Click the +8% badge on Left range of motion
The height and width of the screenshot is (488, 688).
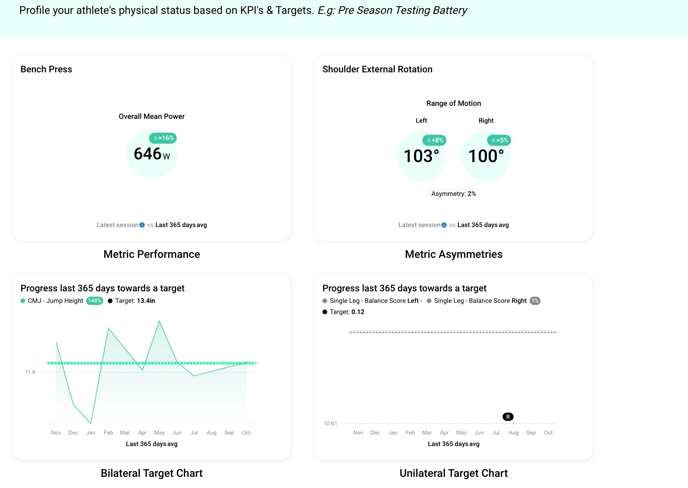point(434,140)
